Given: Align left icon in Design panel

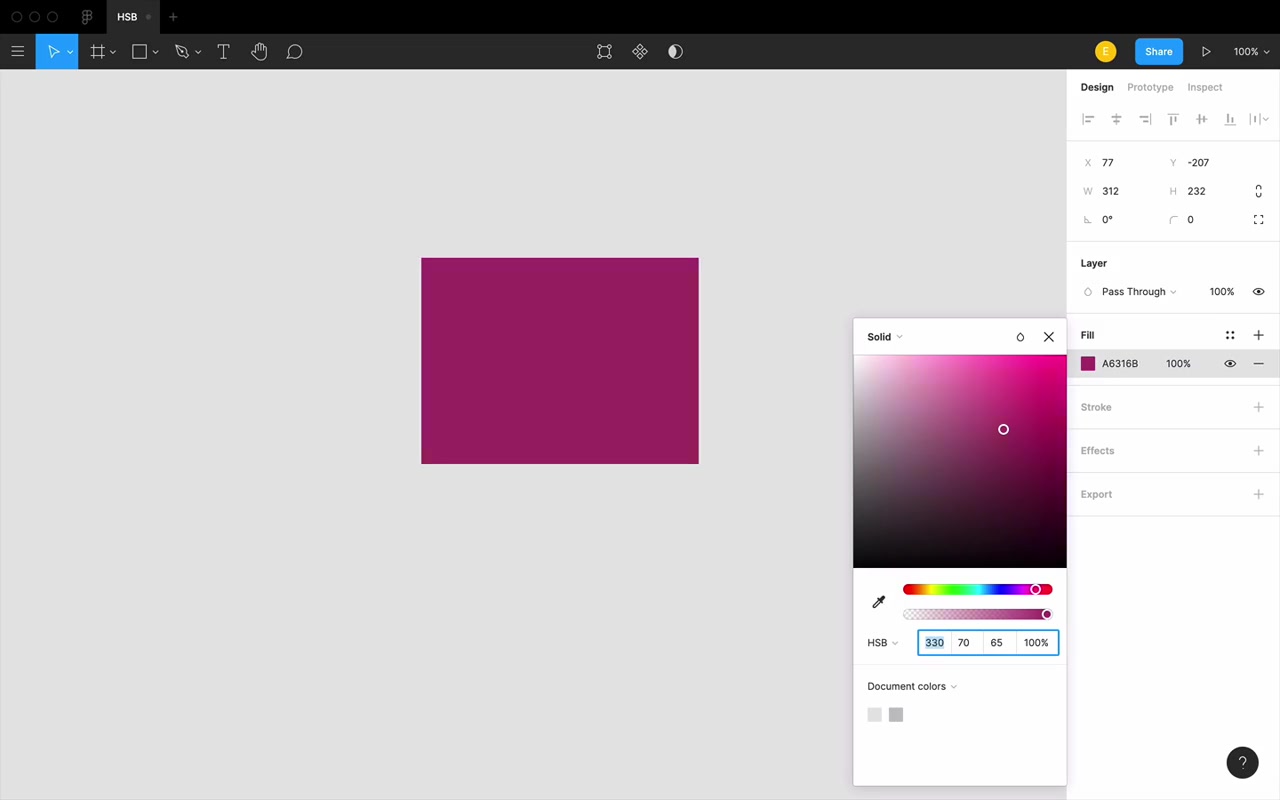Looking at the screenshot, I should coord(1088,119).
